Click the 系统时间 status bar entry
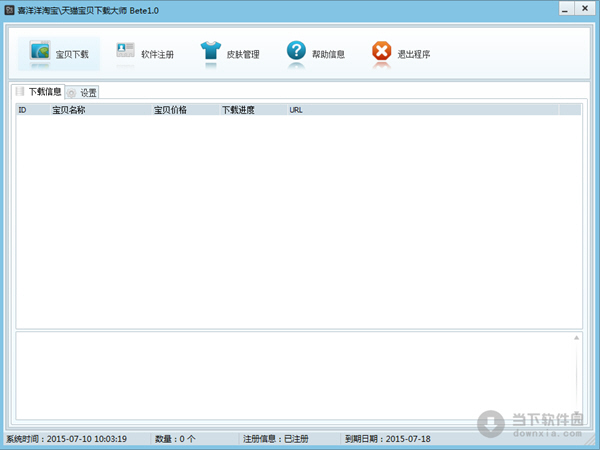600x450 pixels. click(67, 439)
